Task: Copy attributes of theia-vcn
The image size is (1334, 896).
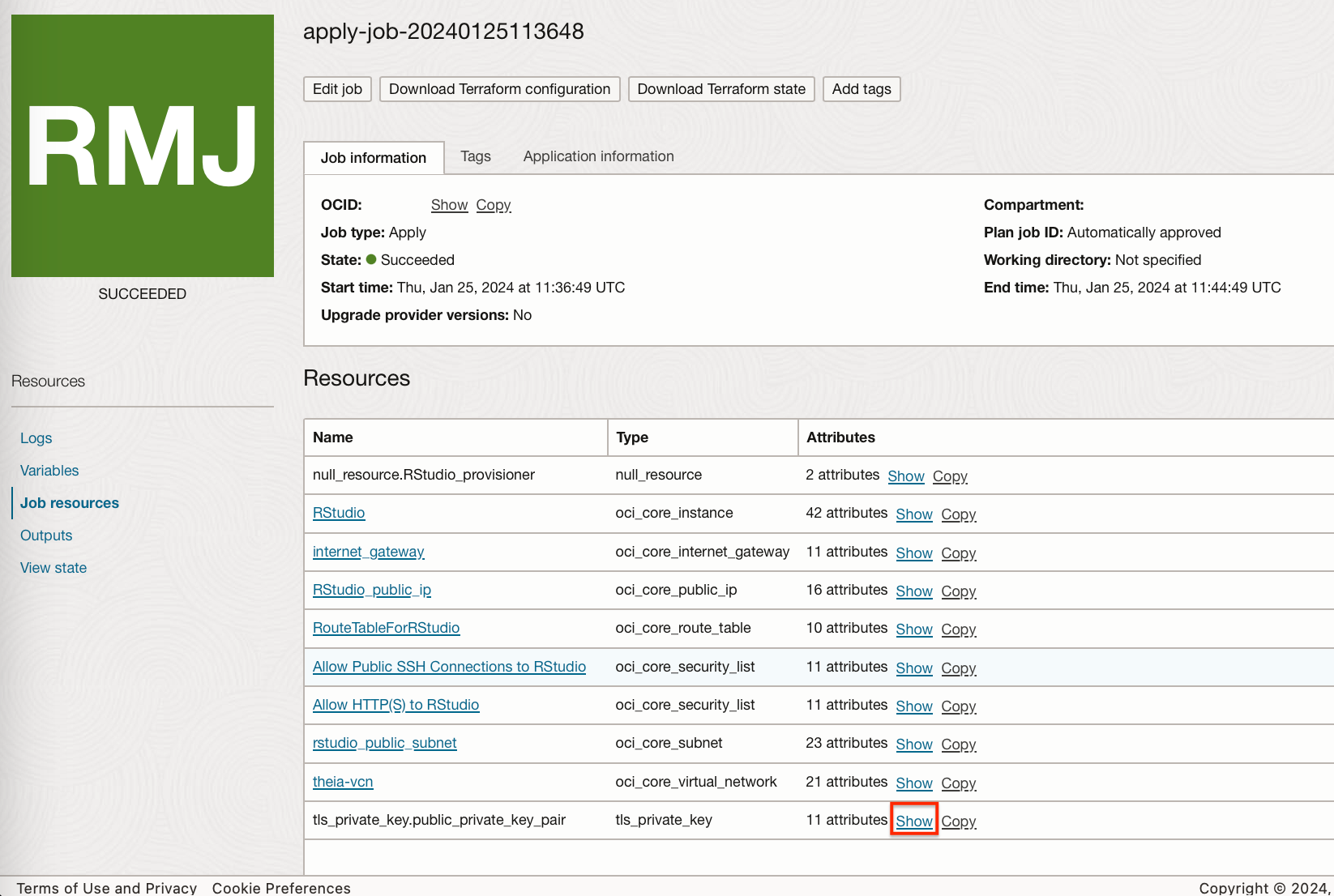Action: [x=959, y=783]
